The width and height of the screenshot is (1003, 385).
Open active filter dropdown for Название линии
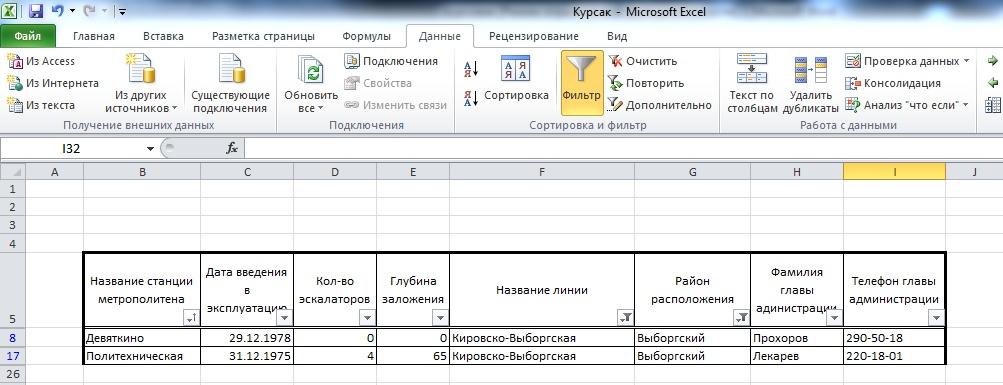(x=625, y=318)
